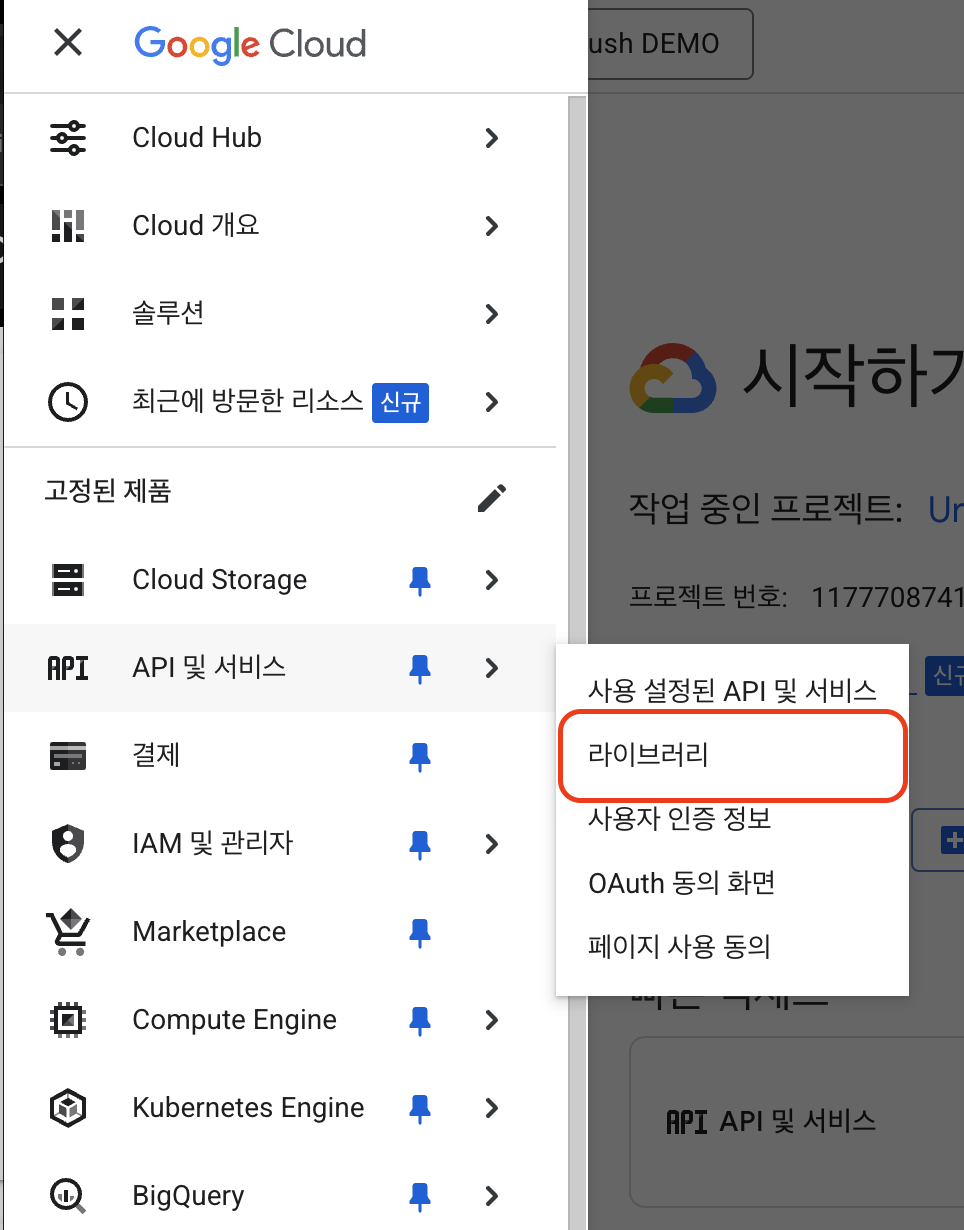The image size is (964, 1230).
Task: Expand the Cloud Storage submenu chevron
Action: tap(491, 580)
